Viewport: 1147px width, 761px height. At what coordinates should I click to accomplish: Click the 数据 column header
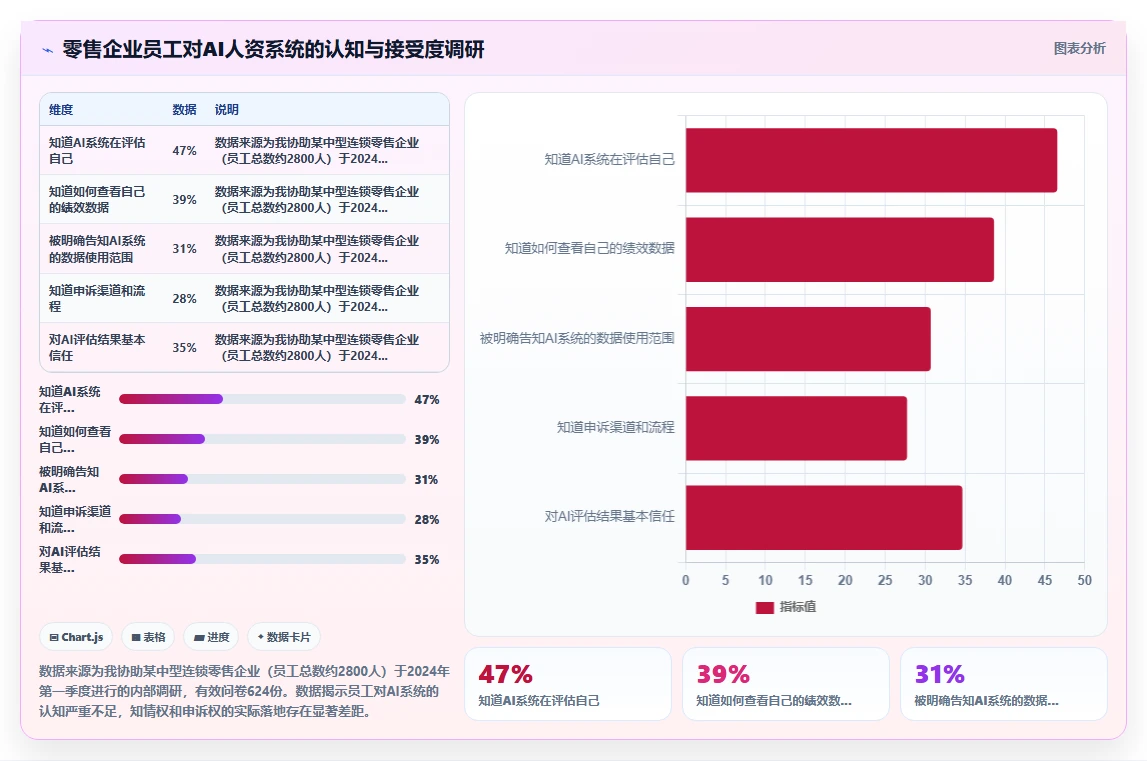184,110
